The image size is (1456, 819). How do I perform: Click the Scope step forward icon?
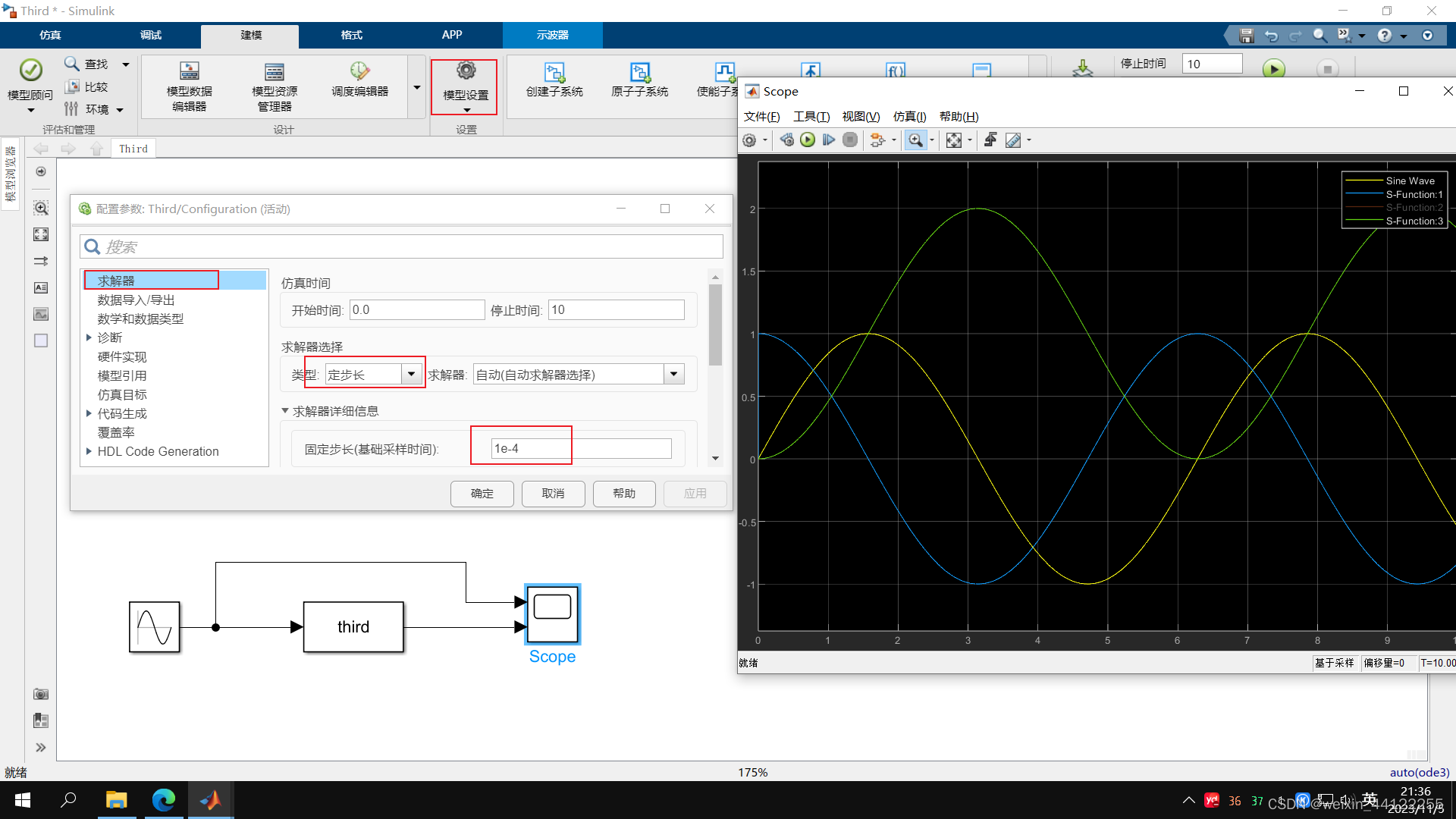pyautogui.click(x=829, y=140)
